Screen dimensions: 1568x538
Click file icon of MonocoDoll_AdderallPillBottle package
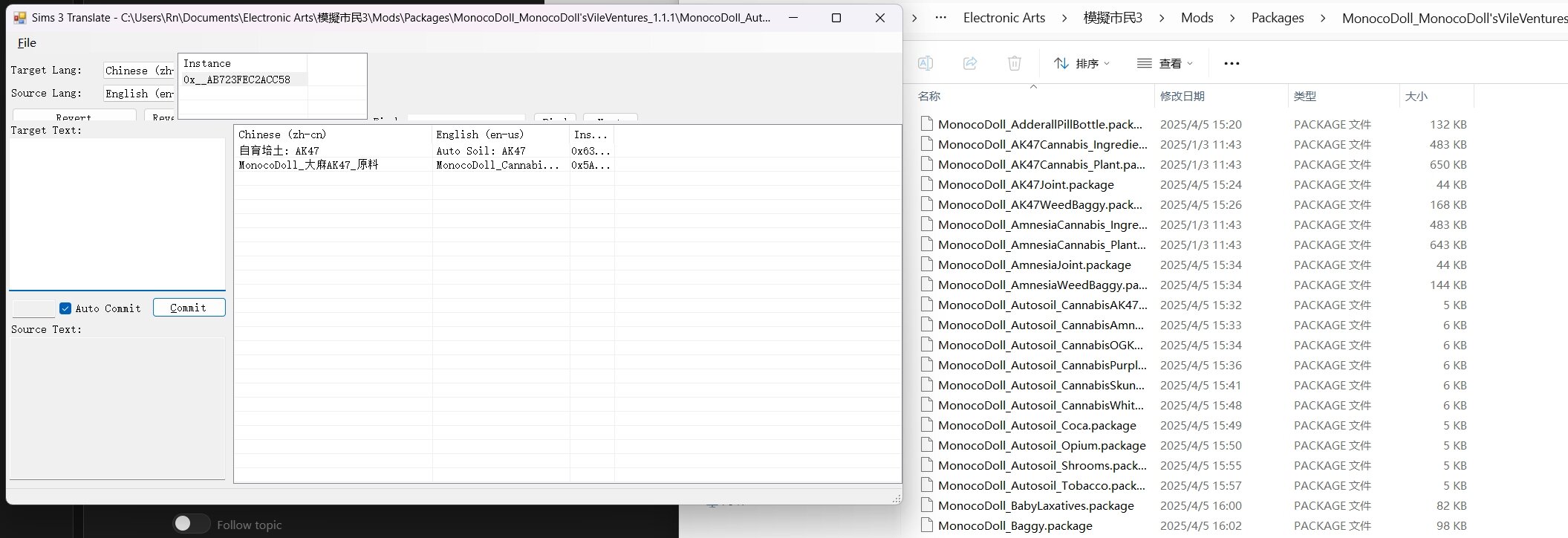pyautogui.click(x=926, y=124)
